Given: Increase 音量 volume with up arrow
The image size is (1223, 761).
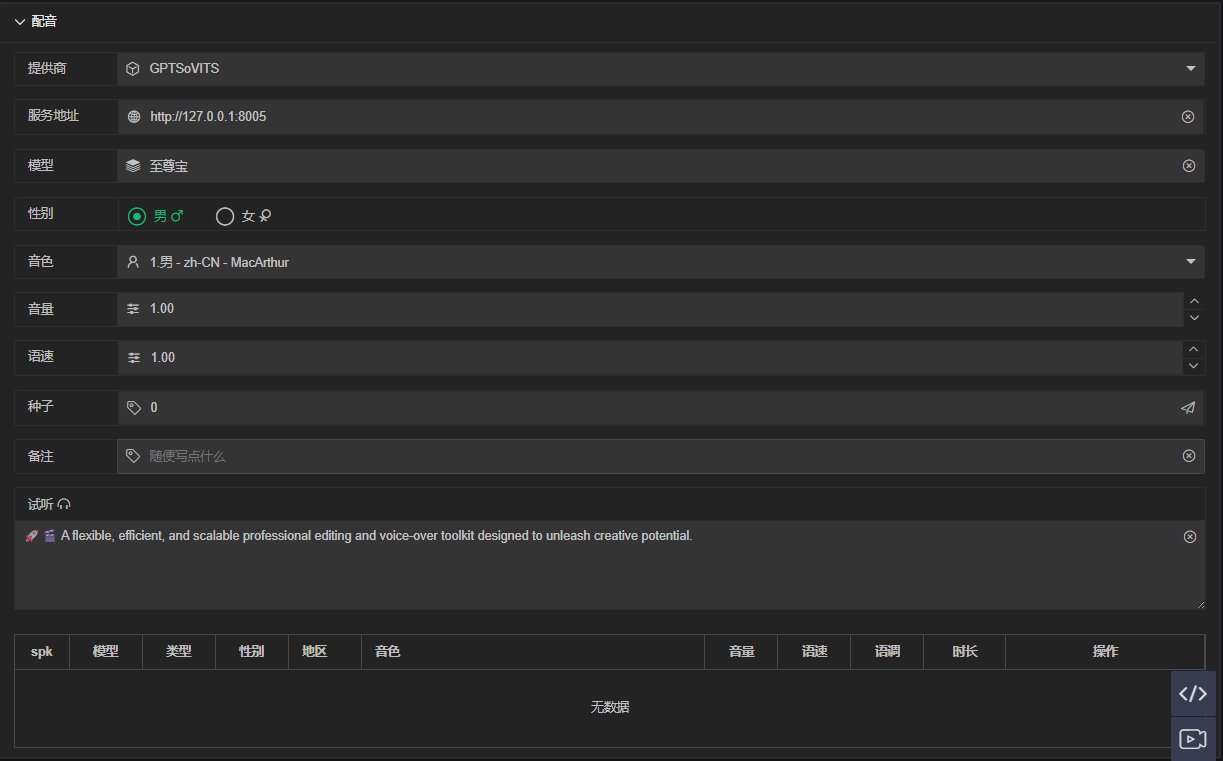Looking at the screenshot, I should (x=1193, y=301).
